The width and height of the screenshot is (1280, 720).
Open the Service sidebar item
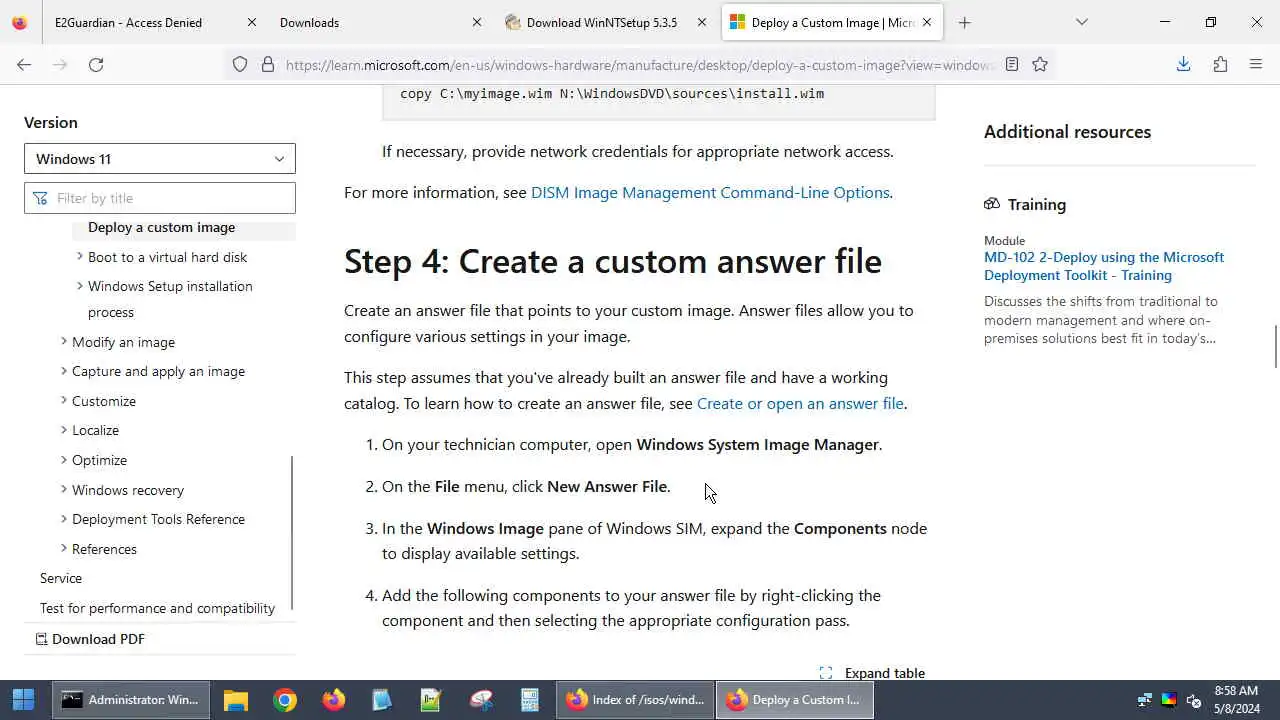pyautogui.click(x=61, y=578)
